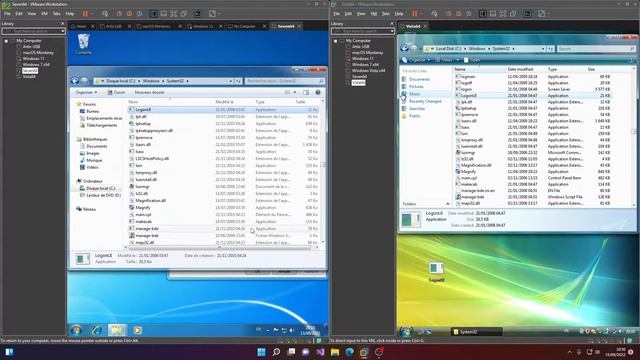640x360 pixels.
Task: Open File menu in left VMware window
Action: [7, 13]
